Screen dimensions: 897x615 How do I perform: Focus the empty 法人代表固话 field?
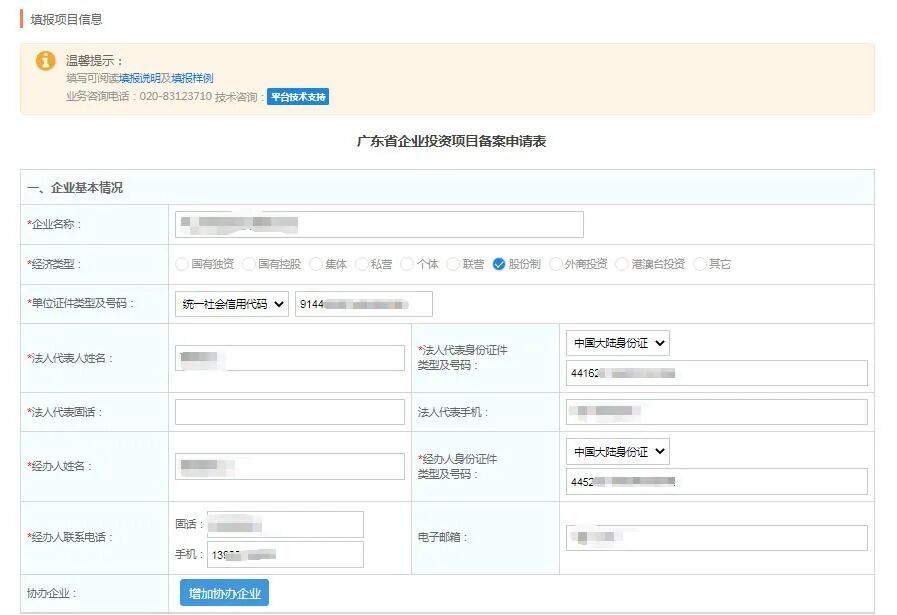(x=289, y=412)
